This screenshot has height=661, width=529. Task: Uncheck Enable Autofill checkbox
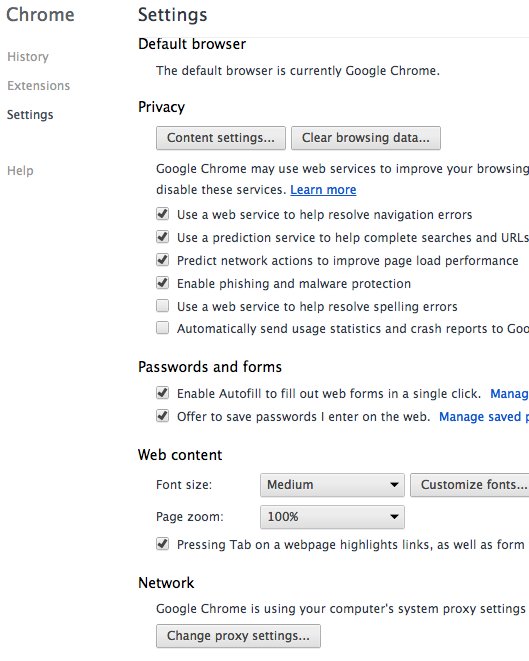click(162, 393)
